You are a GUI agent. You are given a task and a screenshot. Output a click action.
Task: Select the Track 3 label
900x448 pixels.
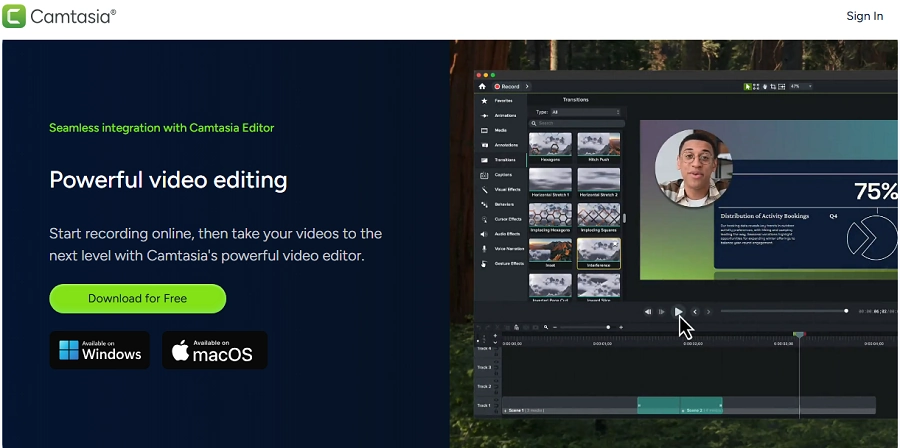pyautogui.click(x=484, y=367)
